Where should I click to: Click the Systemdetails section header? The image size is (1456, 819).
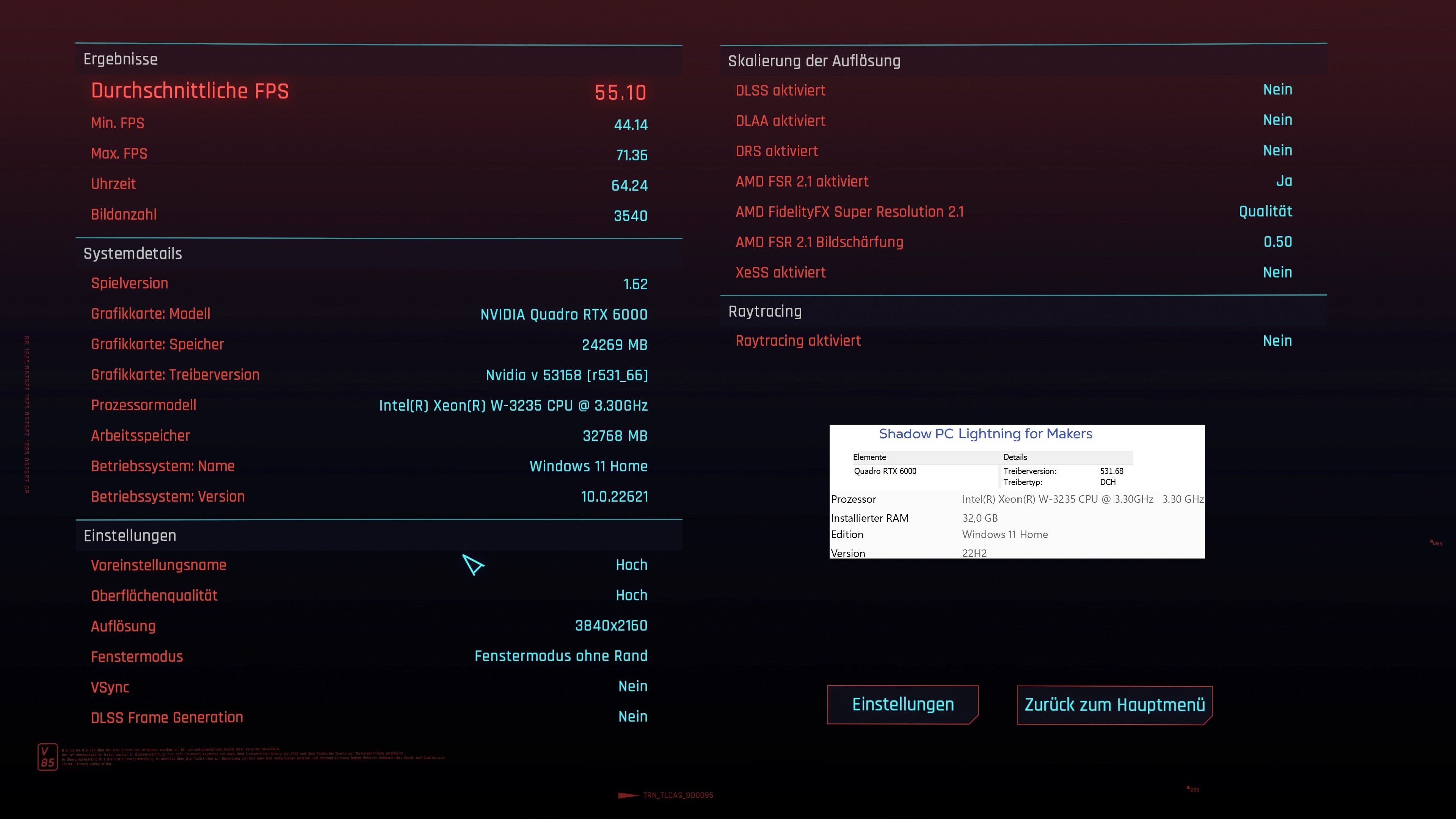coord(133,254)
